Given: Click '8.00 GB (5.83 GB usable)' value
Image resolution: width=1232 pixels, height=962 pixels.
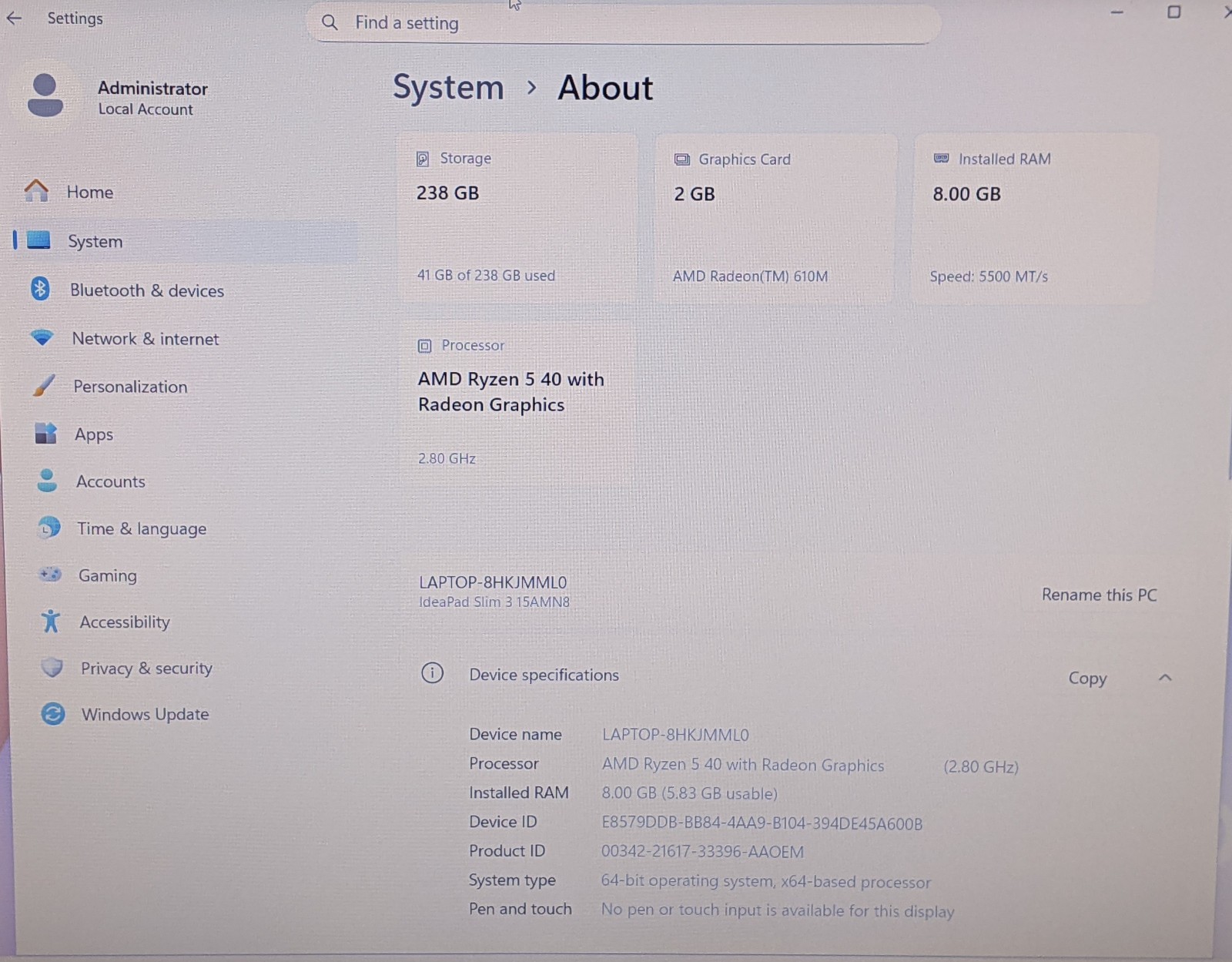Looking at the screenshot, I should [x=689, y=793].
